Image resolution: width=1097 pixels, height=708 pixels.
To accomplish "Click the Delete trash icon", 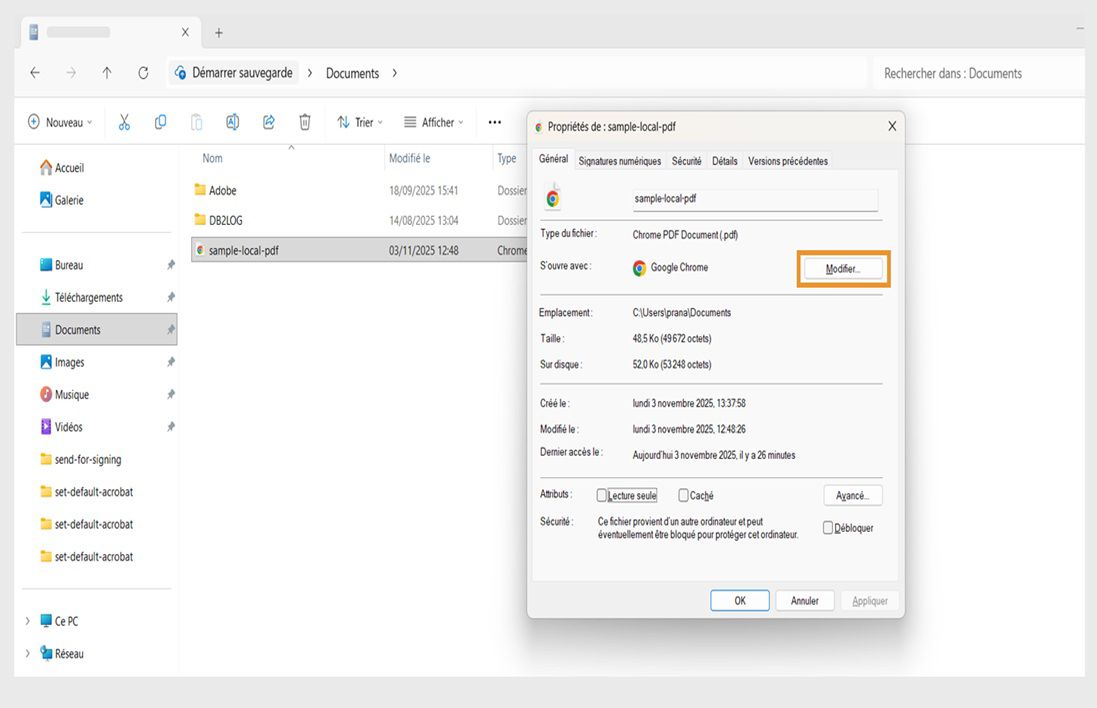I will click(x=304, y=121).
